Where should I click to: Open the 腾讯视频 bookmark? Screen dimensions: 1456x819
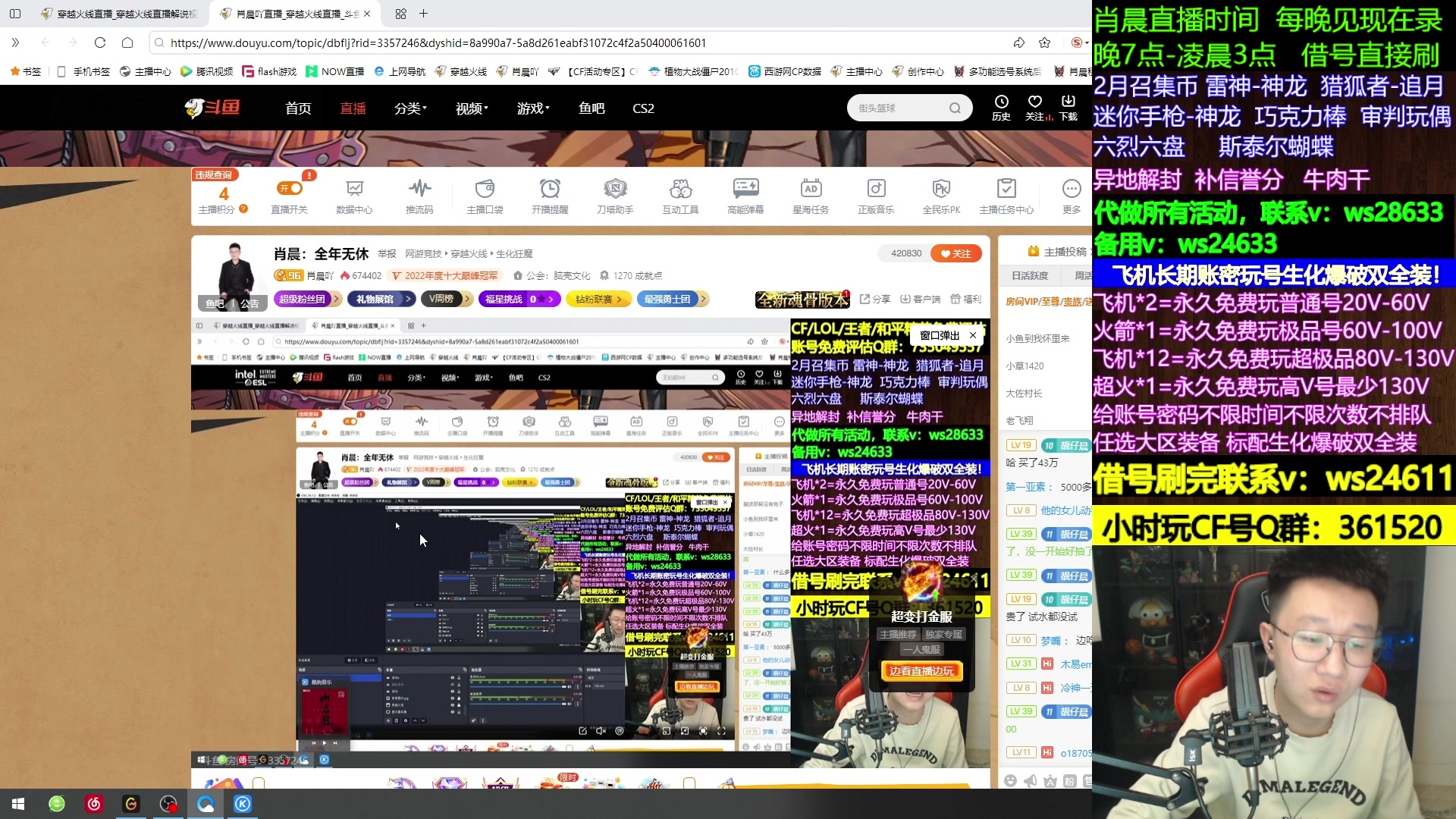point(207,71)
